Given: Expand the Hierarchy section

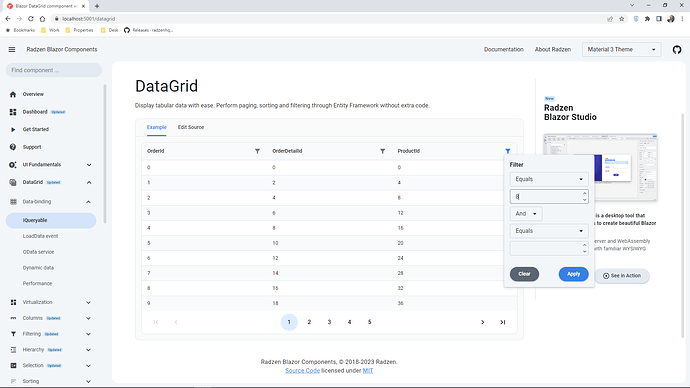Looking at the screenshot, I should (x=88, y=350).
